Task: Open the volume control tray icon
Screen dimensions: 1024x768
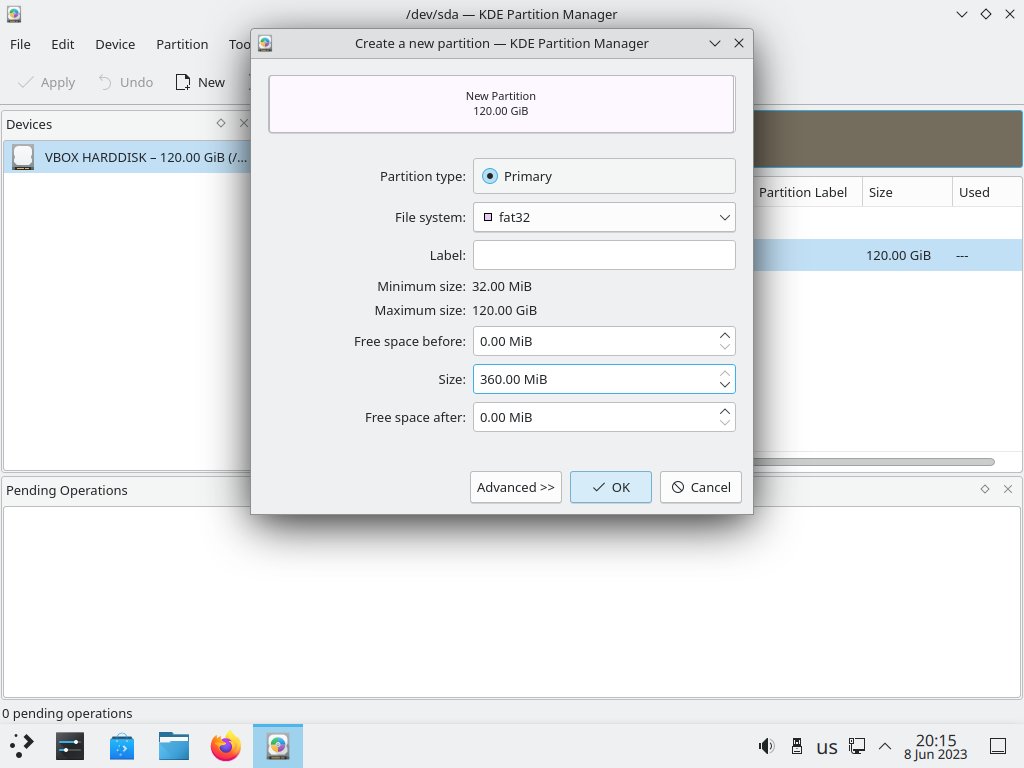Action: (x=766, y=746)
